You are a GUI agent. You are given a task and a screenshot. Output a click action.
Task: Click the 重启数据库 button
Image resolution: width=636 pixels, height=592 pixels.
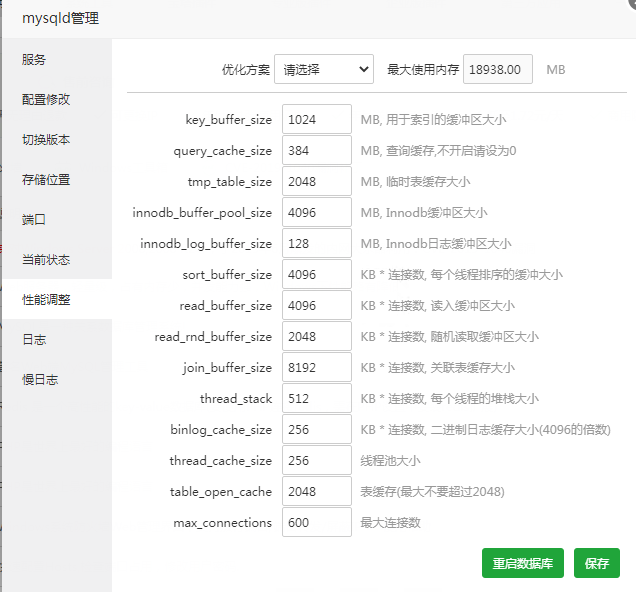tap(522, 563)
